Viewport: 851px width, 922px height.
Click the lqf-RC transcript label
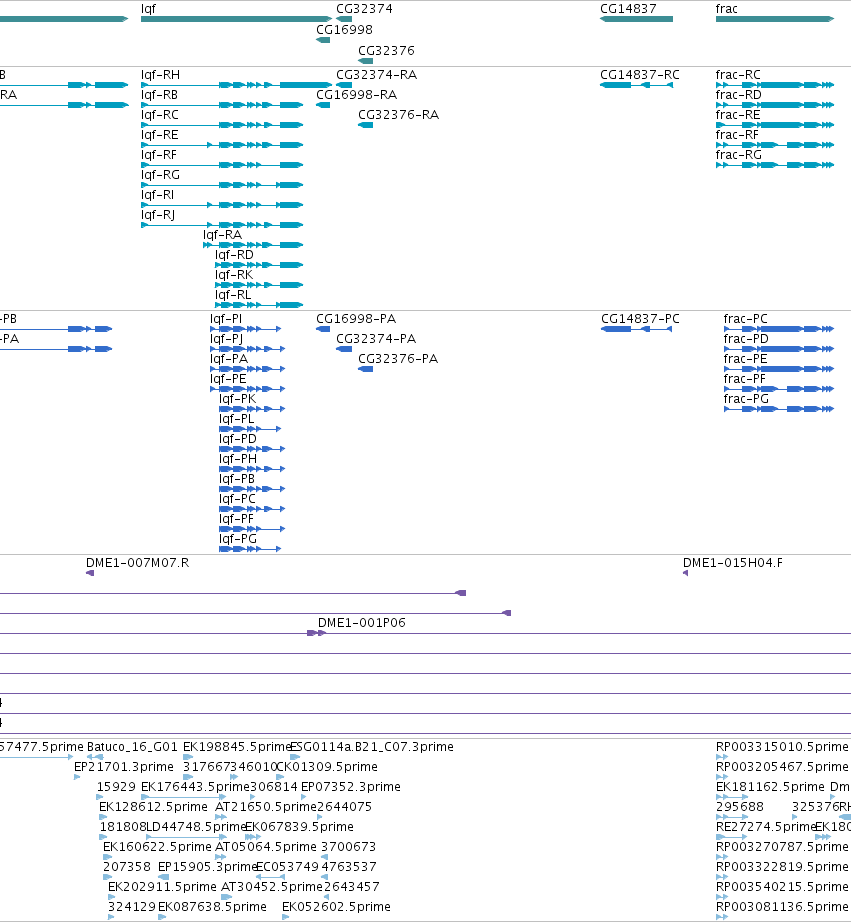(160, 115)
